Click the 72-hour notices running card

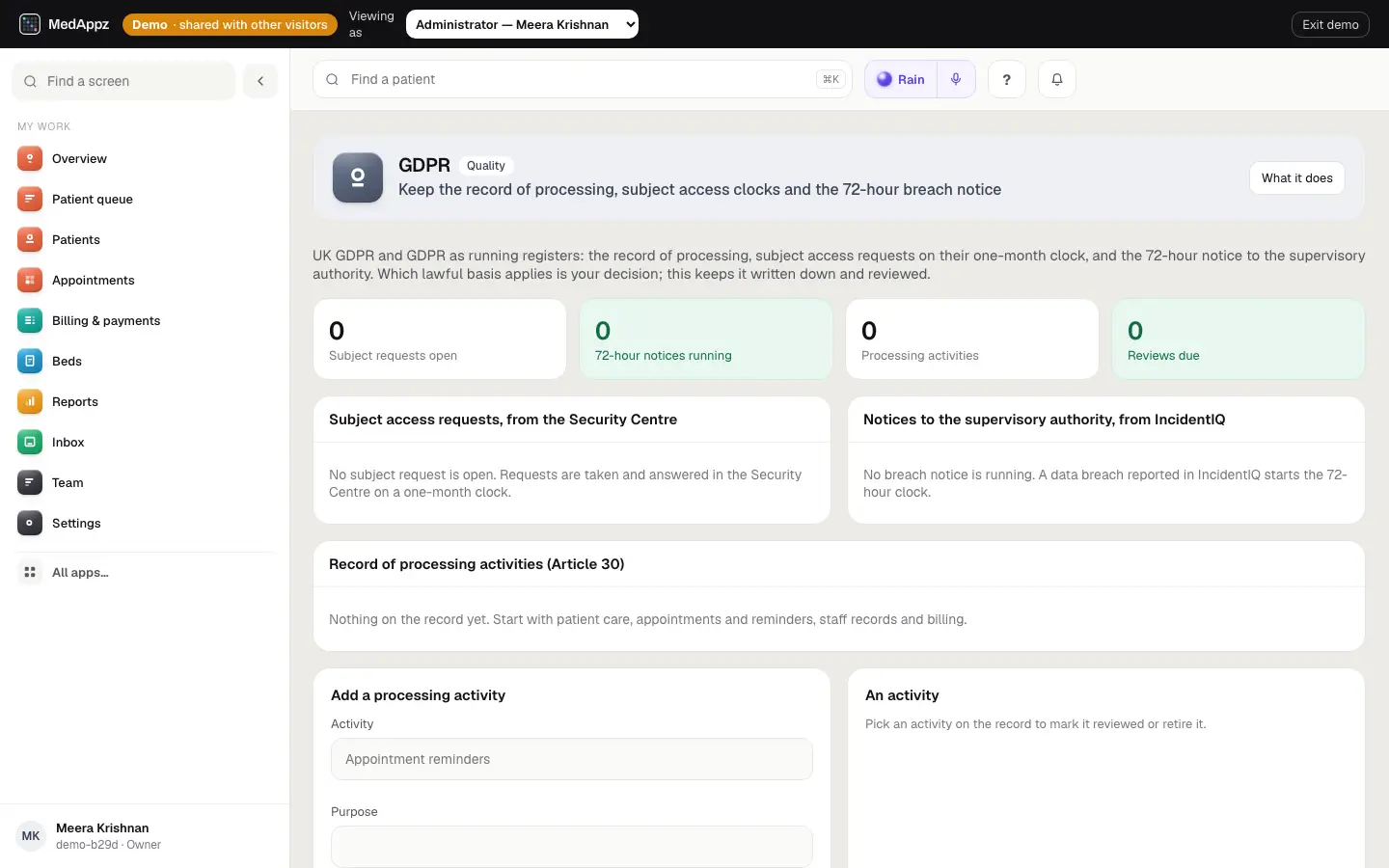click(706, 339)
